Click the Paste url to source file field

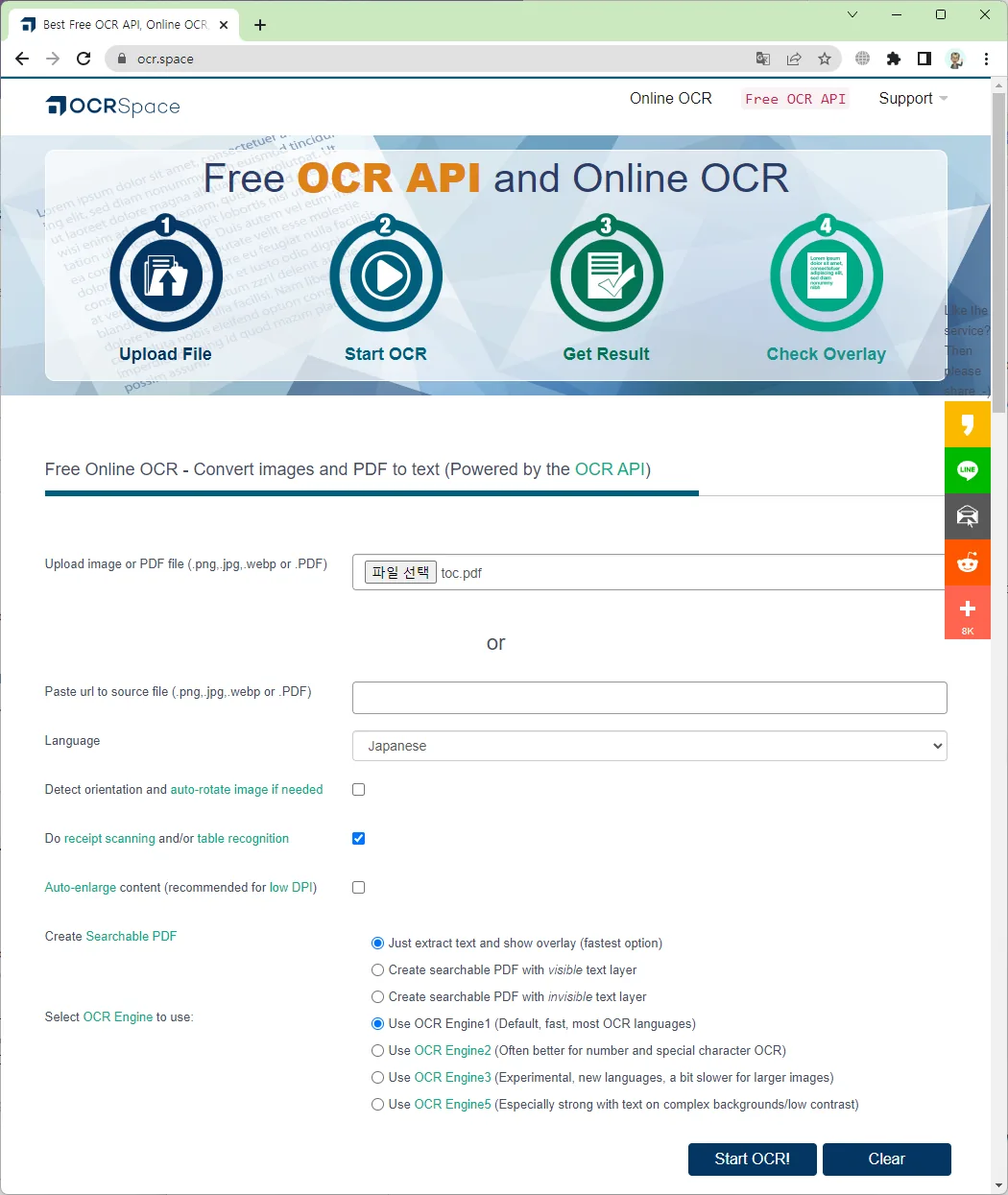tap(650, 698)
